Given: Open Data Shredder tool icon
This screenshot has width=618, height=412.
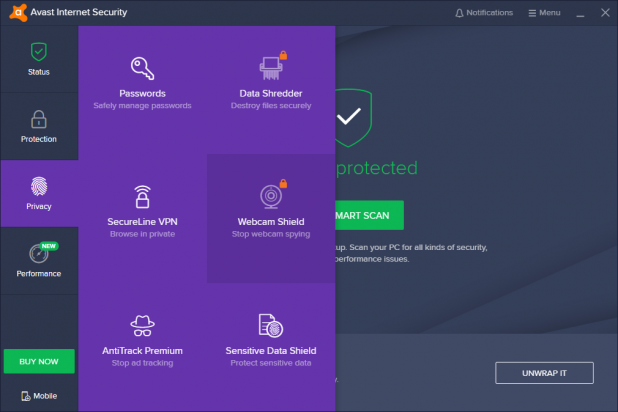Looking at the screenshot, I should point(270,68).
